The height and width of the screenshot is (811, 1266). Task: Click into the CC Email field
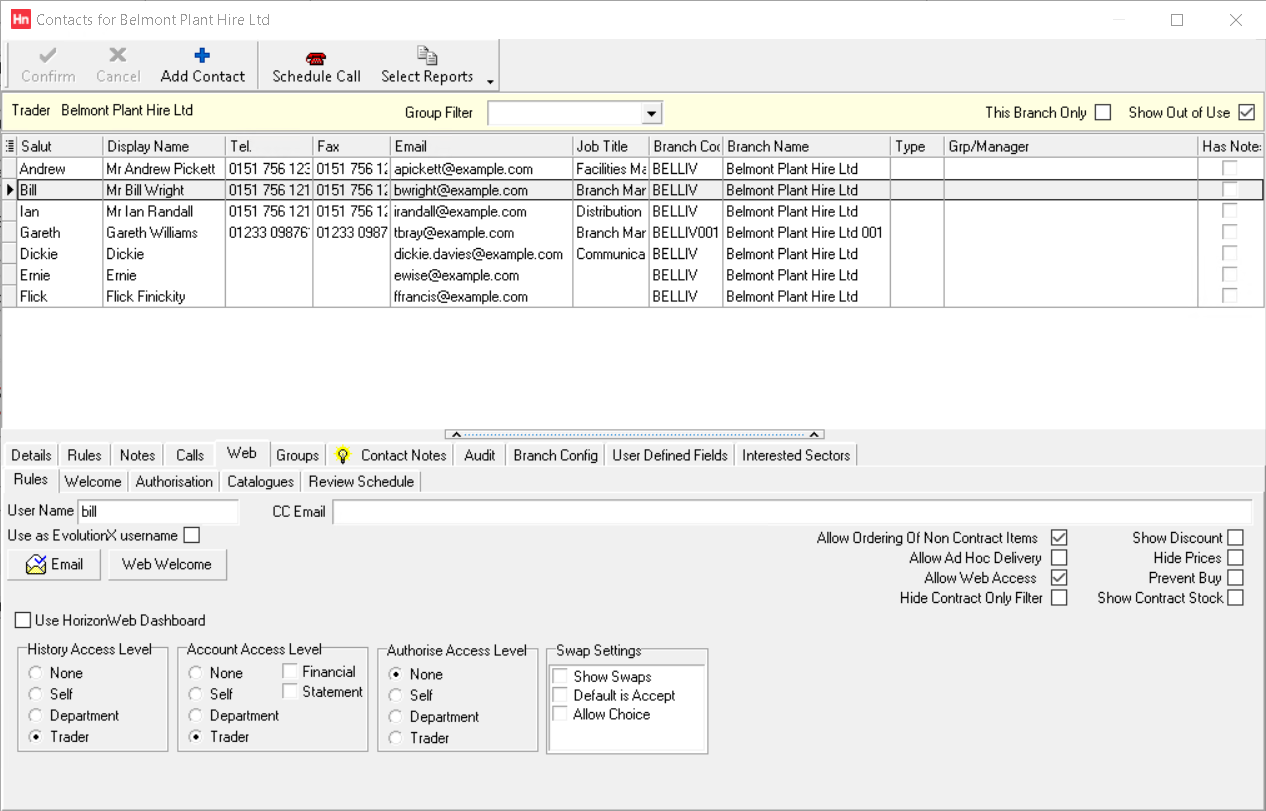(792, 511)
